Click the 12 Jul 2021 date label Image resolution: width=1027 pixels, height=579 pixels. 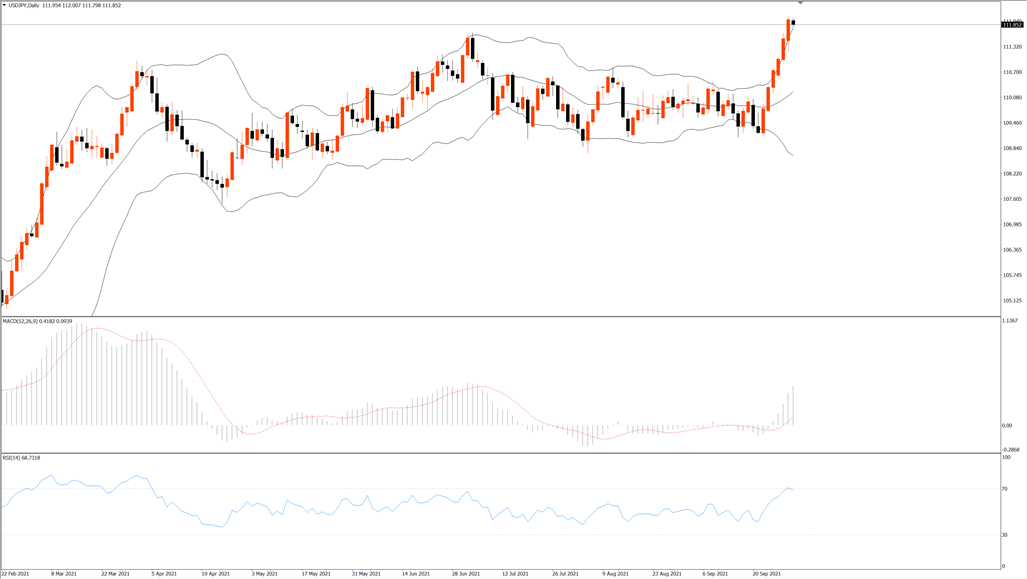[515, 574]
